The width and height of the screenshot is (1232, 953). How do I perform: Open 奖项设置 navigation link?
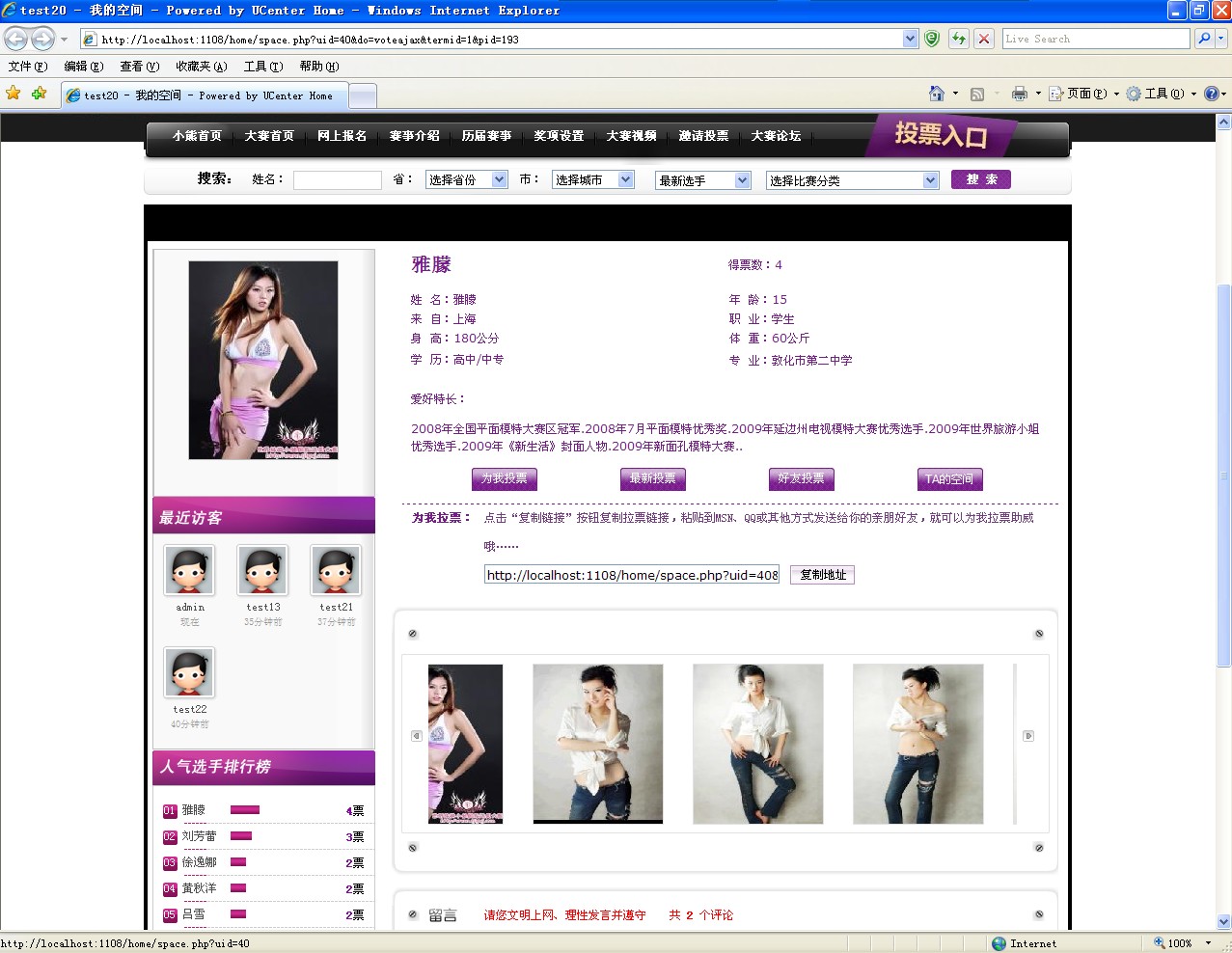(560, 136)
